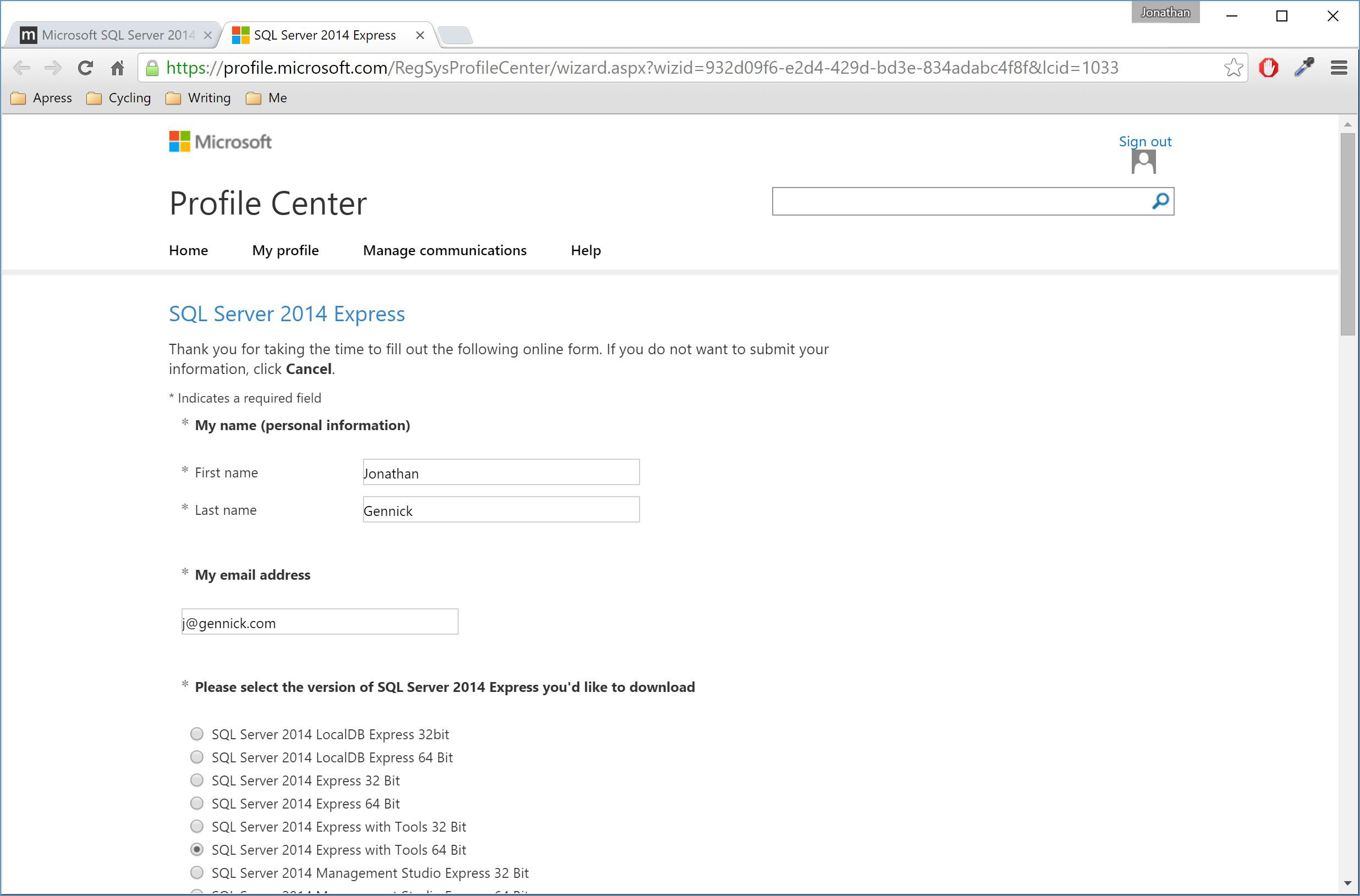Open the Cycling bookmarks folder
Viewport: 1360px width, 896px height.
pyautogui.click(x=119, y=98)
